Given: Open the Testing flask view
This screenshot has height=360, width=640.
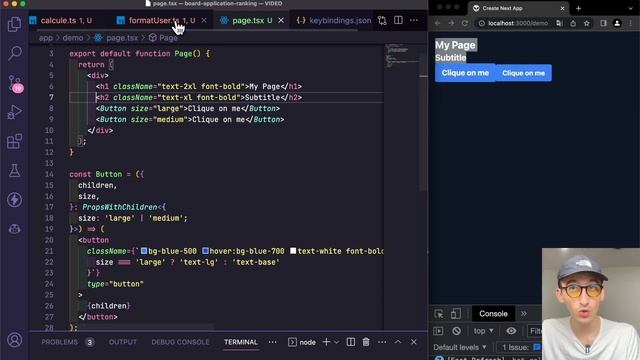Looking at the screenshot, I should 14,171.
